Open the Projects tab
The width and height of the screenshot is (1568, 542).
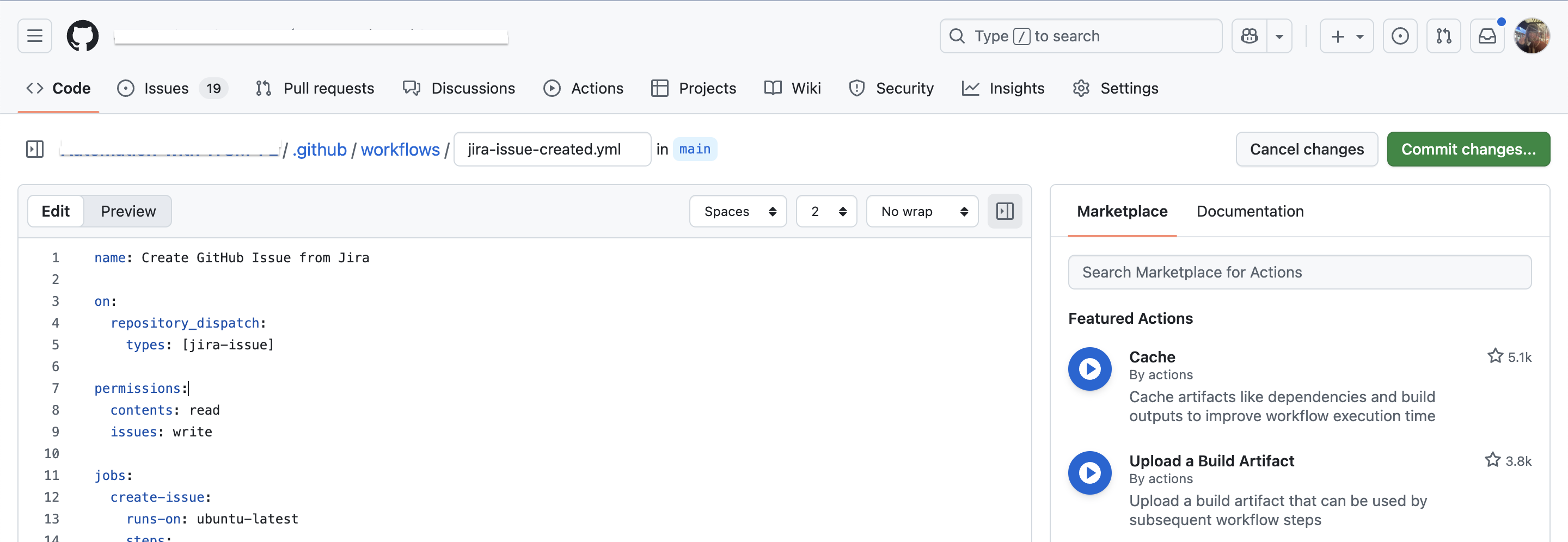click(x=693, y=88)
